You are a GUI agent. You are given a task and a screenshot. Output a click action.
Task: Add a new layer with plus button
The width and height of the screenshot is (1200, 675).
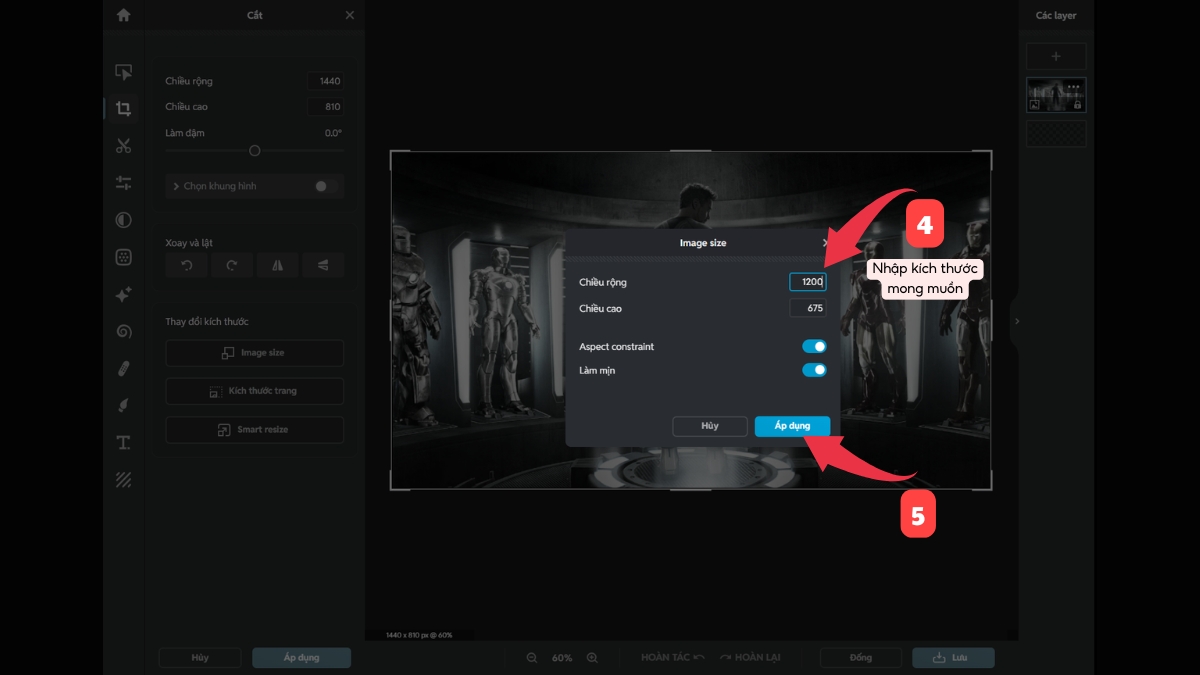(1056, 57)
